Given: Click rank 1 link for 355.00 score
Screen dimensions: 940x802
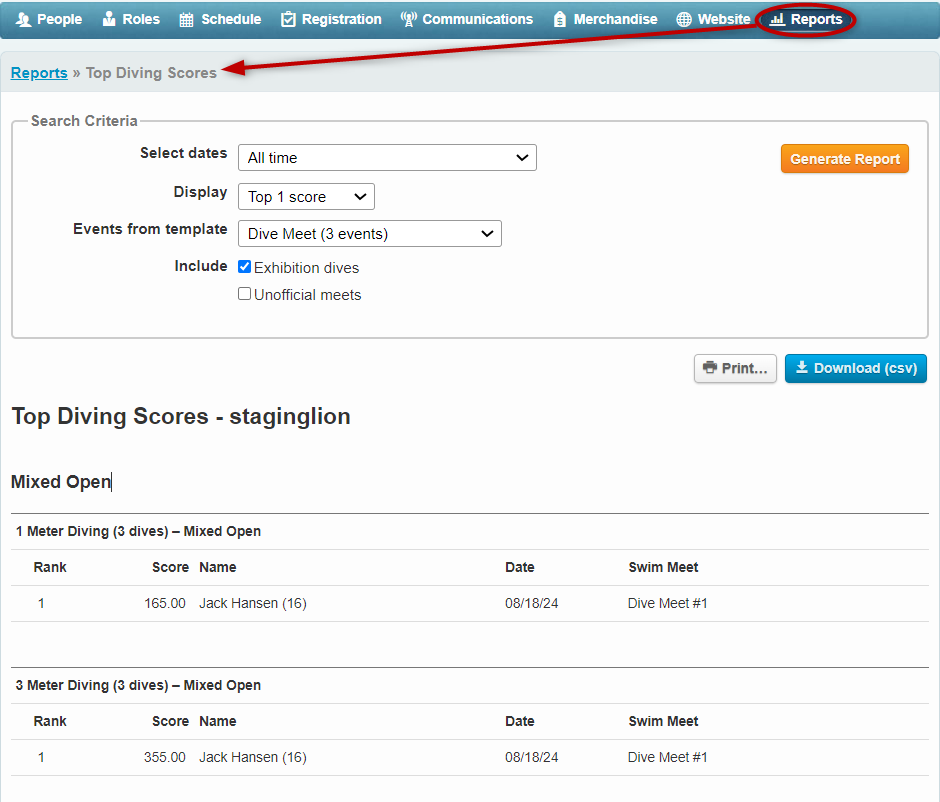Looking at the screenshot, I should tap(41, 757).
